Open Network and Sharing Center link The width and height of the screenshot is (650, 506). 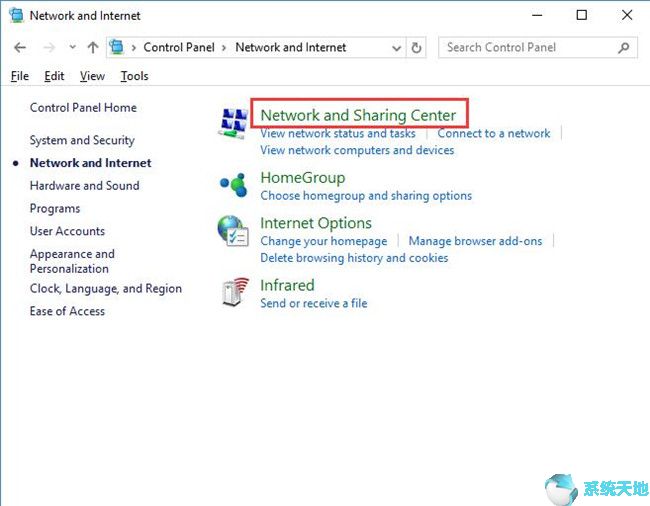(x=358, y=115)
